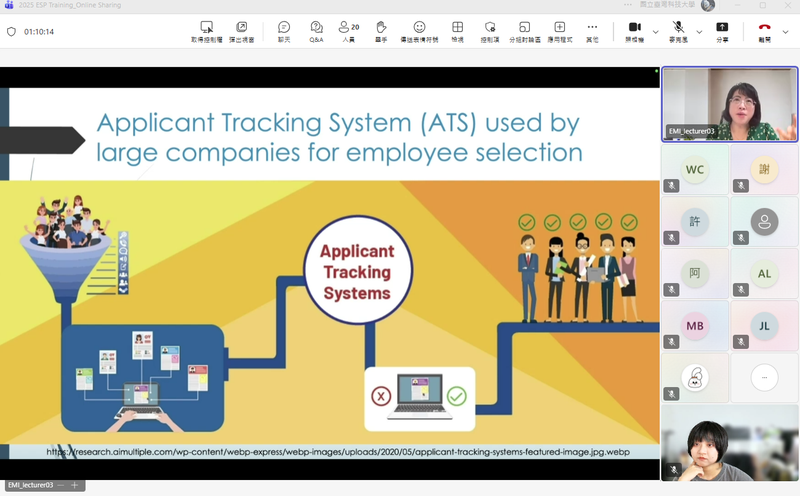Toggle the camera on or off
The height and width of the screenshot is (496, 800).
point(634,31)
